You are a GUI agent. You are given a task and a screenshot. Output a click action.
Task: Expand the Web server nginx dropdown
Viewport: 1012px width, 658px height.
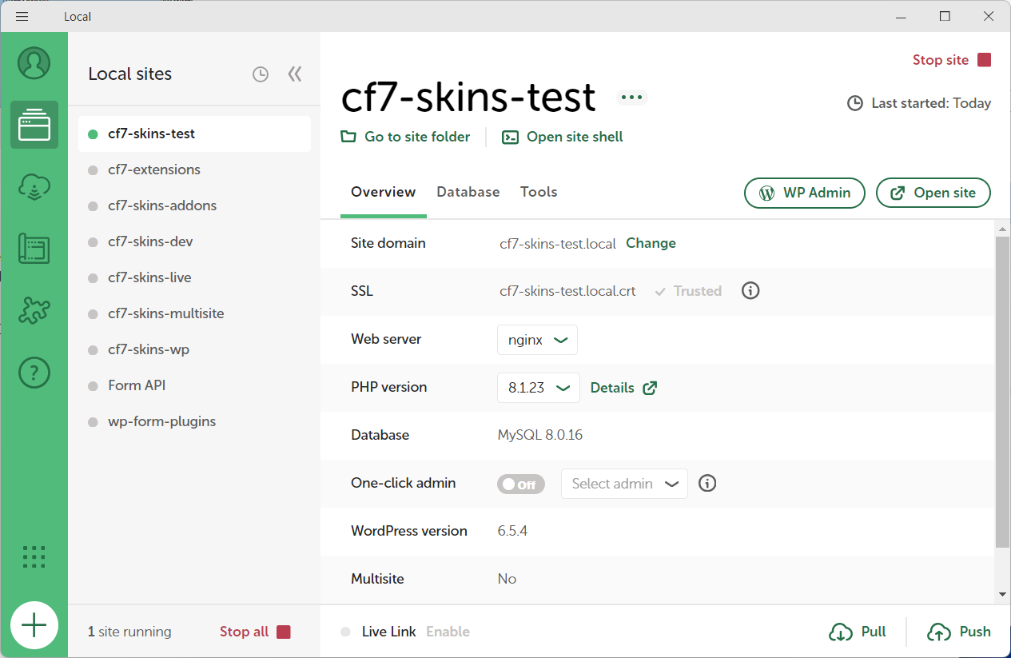click(537, 340)
